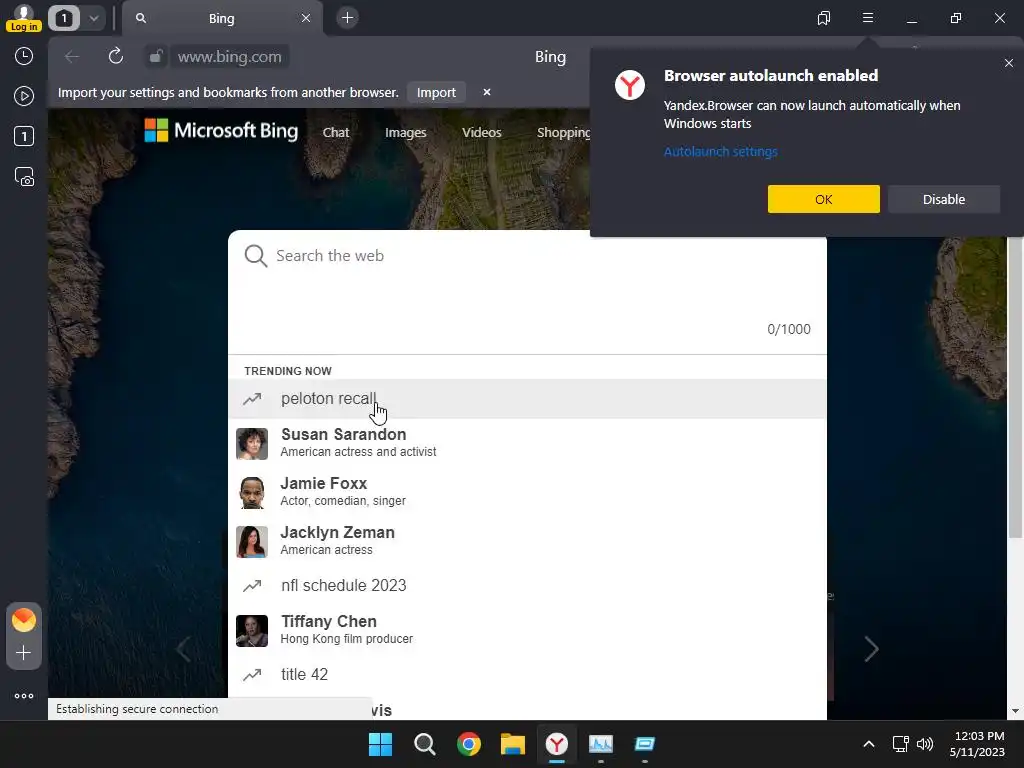This screenshot has width=1024, height=768.
Task: Click Disable on the autolaunch notification
Action: coord(944,199)
